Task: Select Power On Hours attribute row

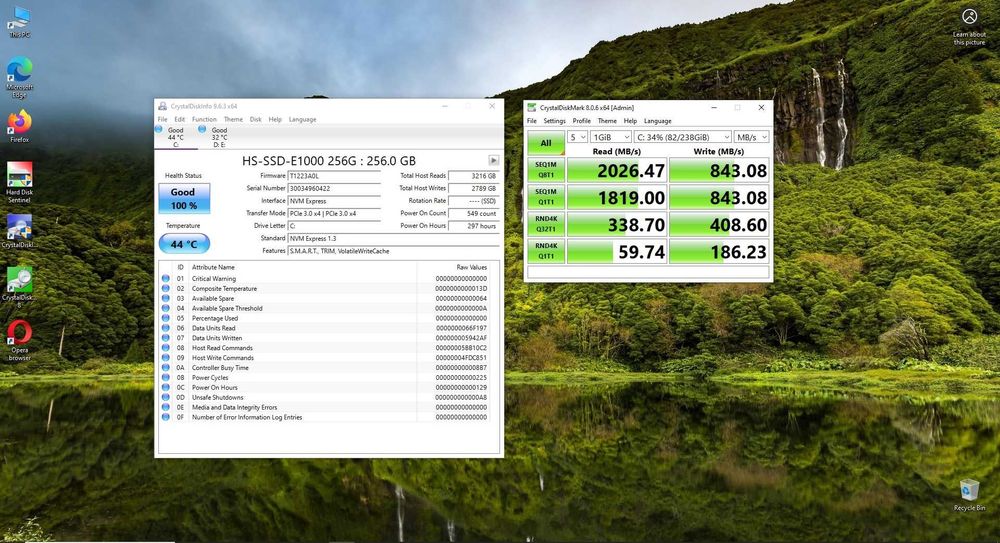Action: point(325,387)
